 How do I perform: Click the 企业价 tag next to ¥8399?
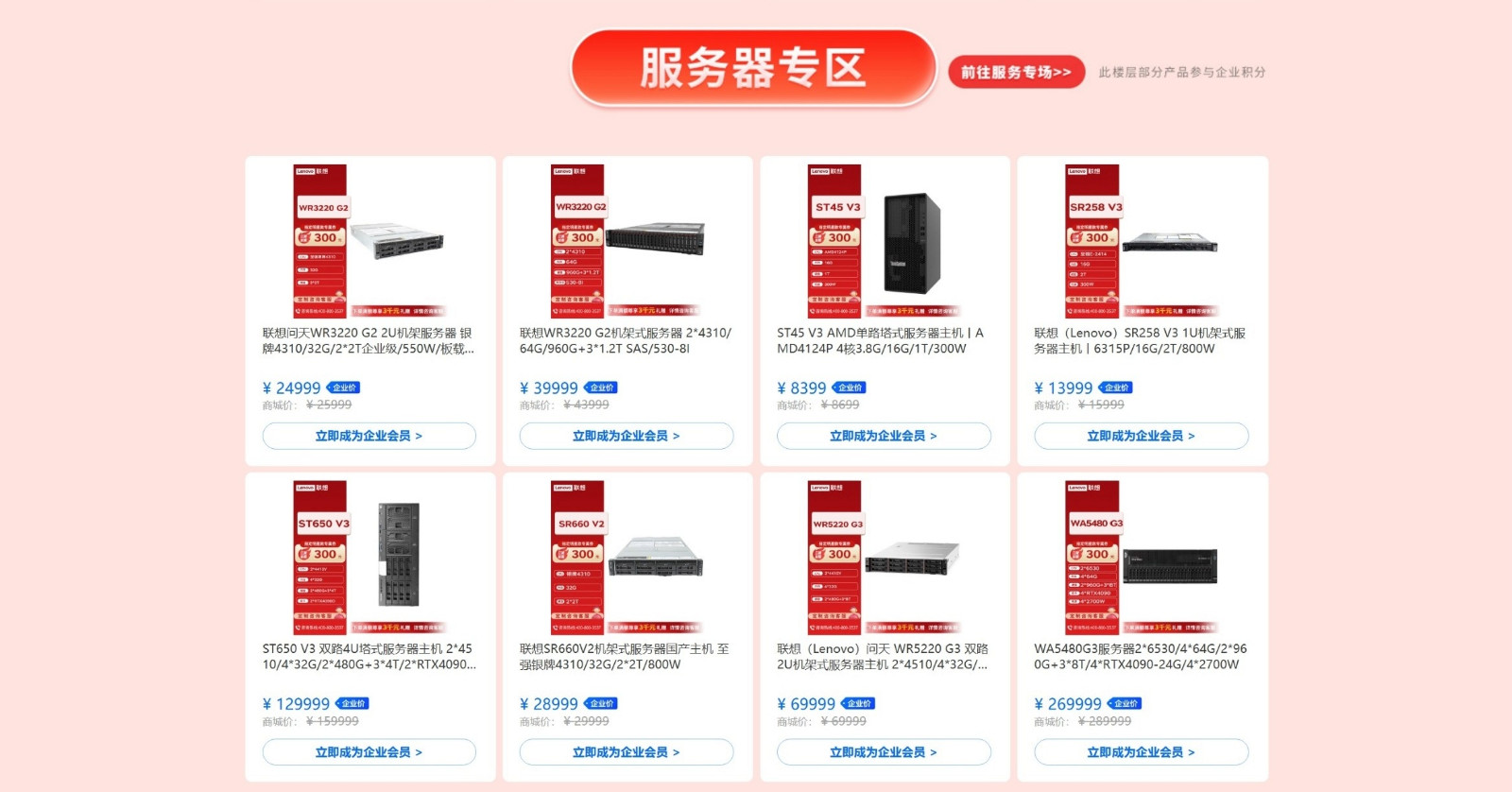tap(850, 387)
